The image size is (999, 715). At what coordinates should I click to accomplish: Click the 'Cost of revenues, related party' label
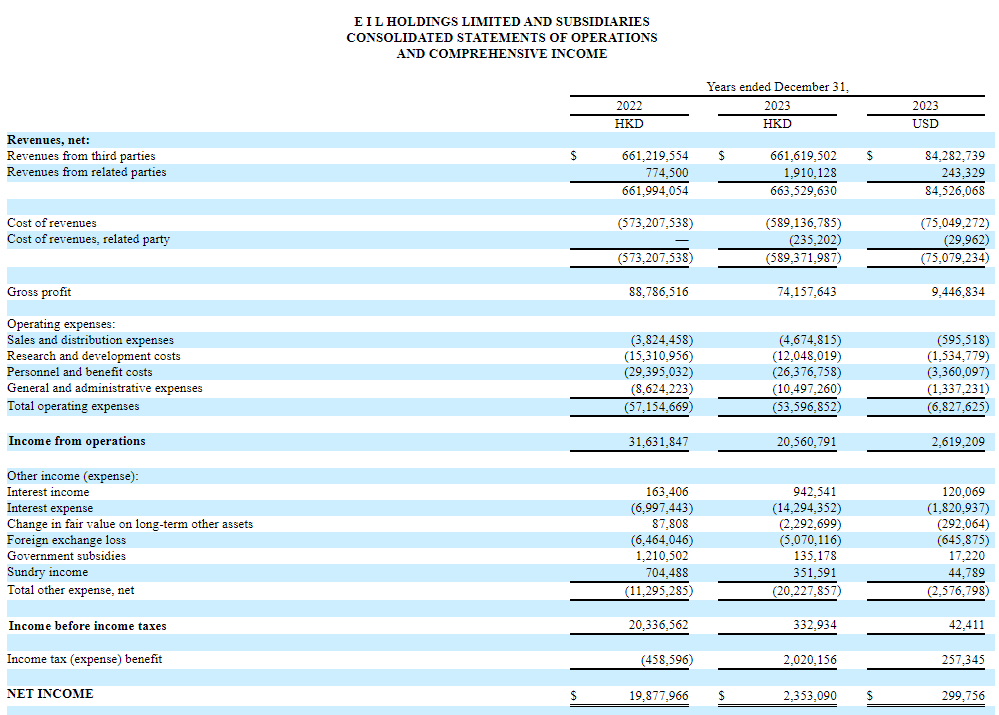pyautogui.click(x=89, y=239)
